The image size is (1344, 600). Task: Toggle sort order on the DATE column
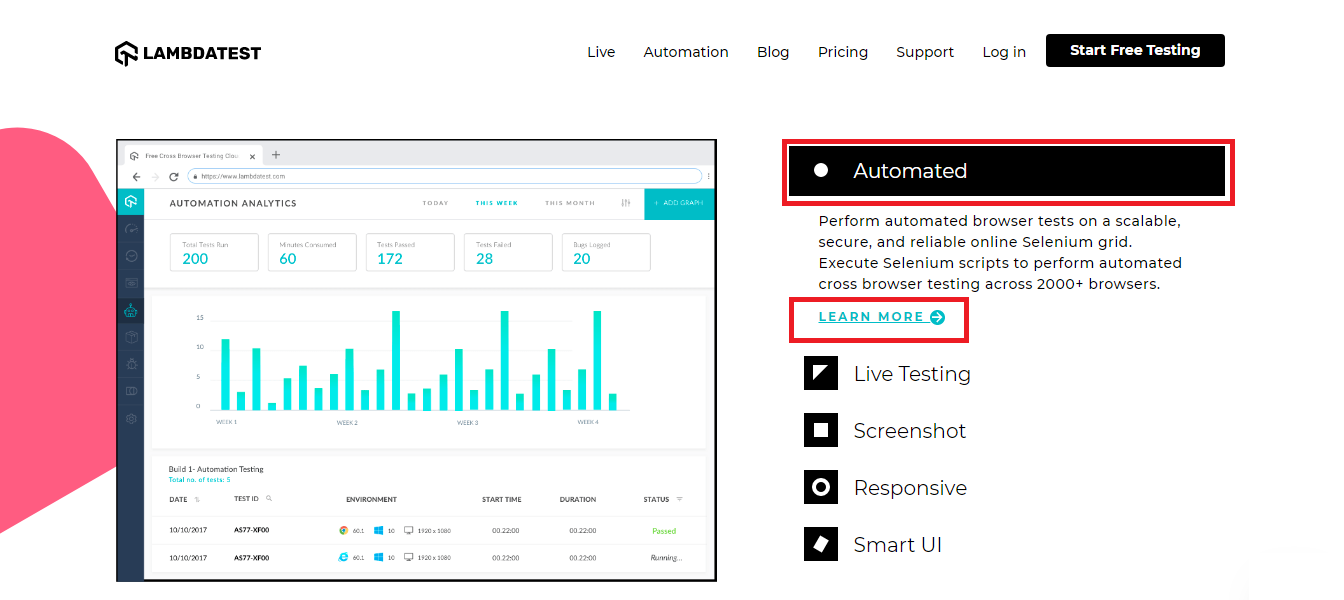tap(198, 498)
